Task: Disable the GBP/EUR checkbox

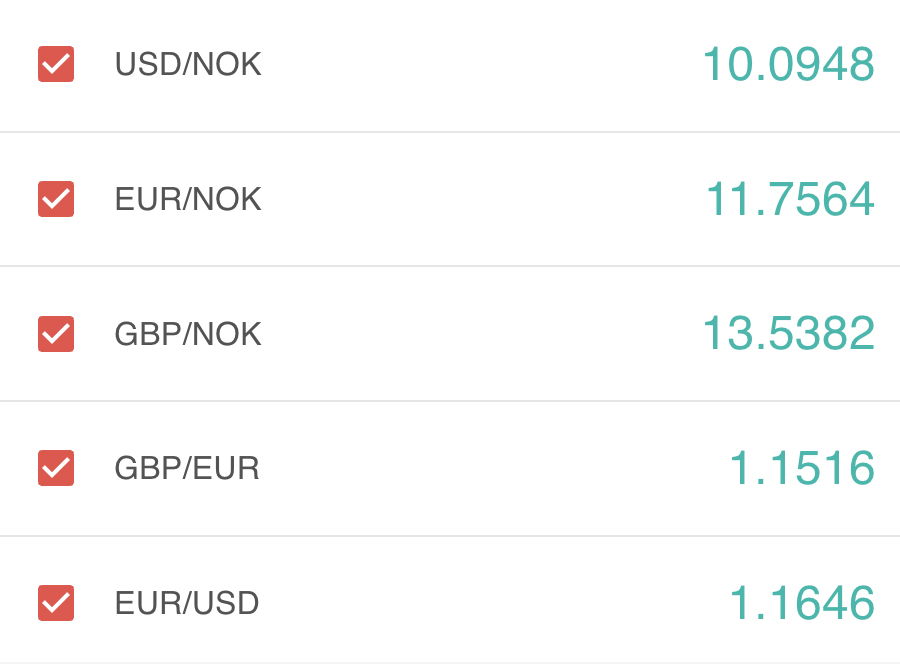Action: tap(56, 468)
